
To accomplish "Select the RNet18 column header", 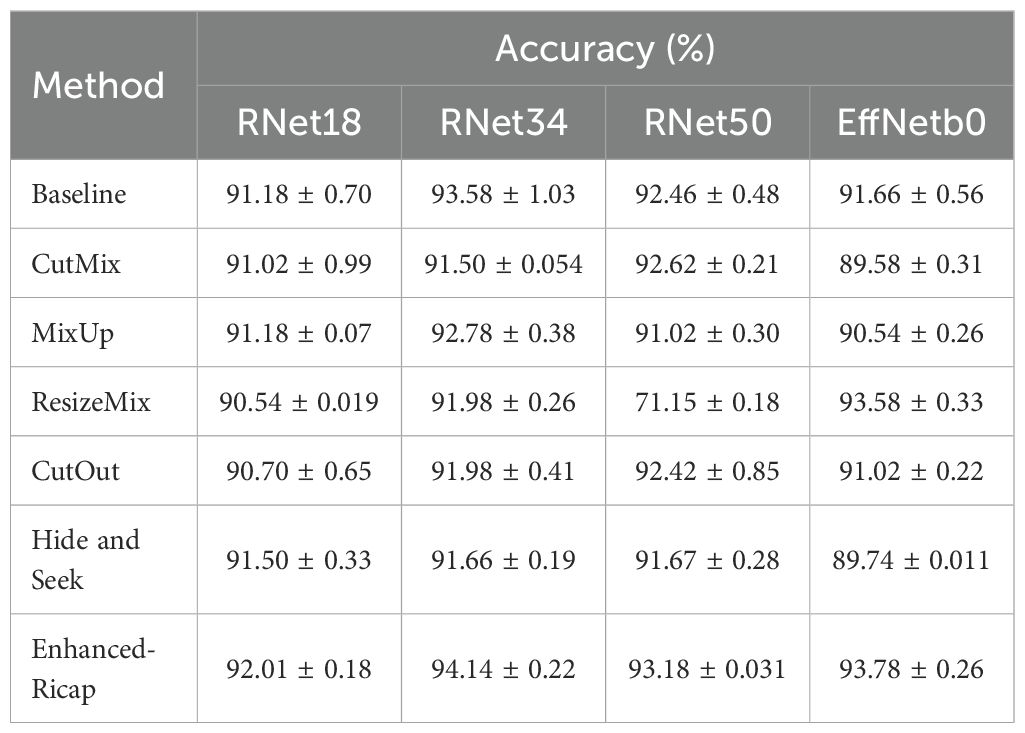I will (x=298, y=122).
